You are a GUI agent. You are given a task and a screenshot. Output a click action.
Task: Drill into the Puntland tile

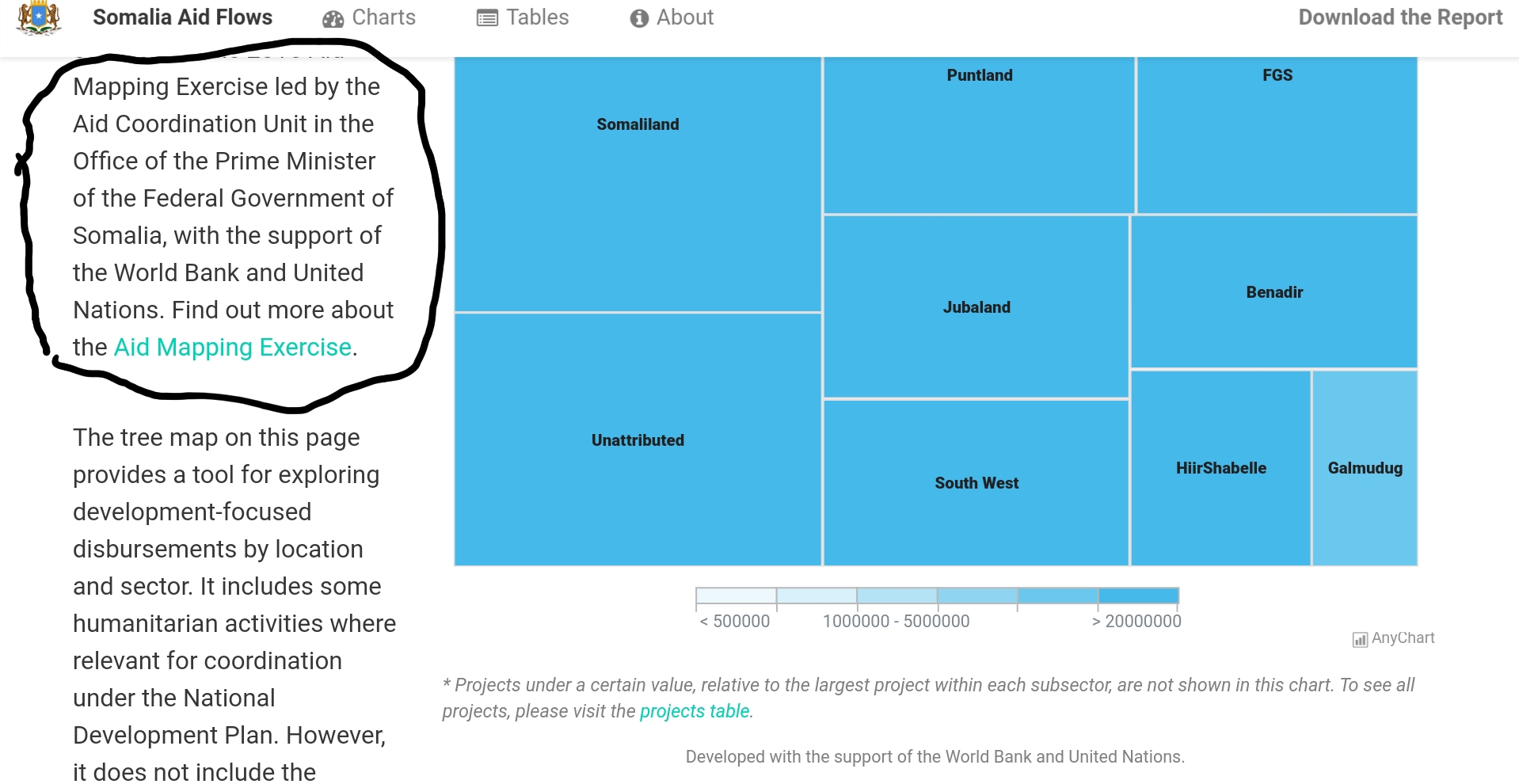point(979,135)
